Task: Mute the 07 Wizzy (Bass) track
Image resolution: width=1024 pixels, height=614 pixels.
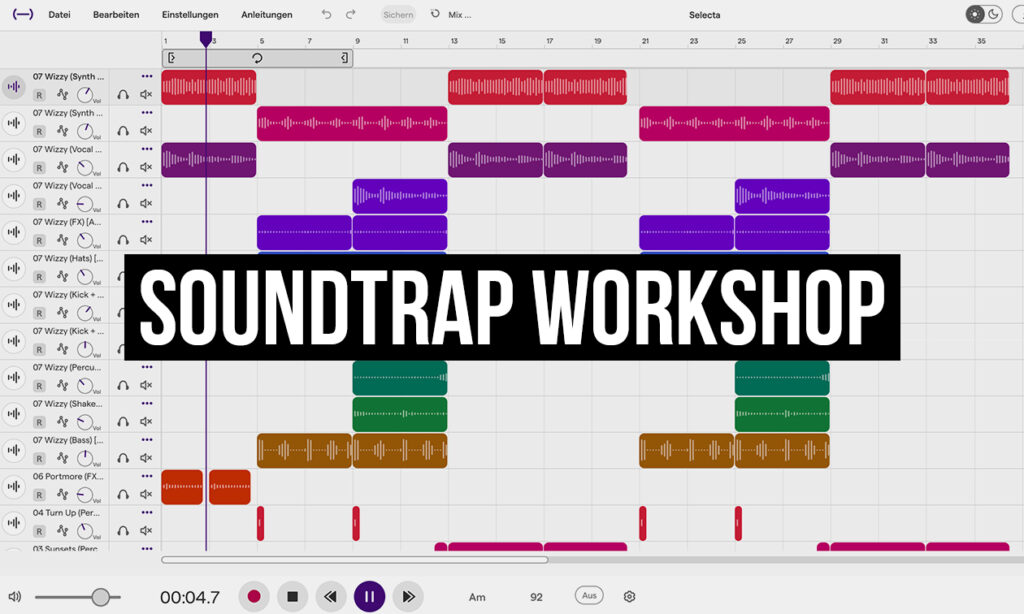Action: 146,458
